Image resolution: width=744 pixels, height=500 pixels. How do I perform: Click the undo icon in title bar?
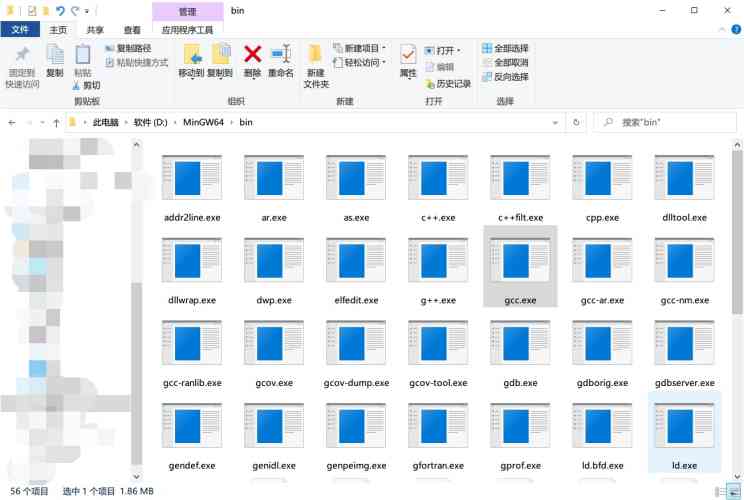coord(60,10)
